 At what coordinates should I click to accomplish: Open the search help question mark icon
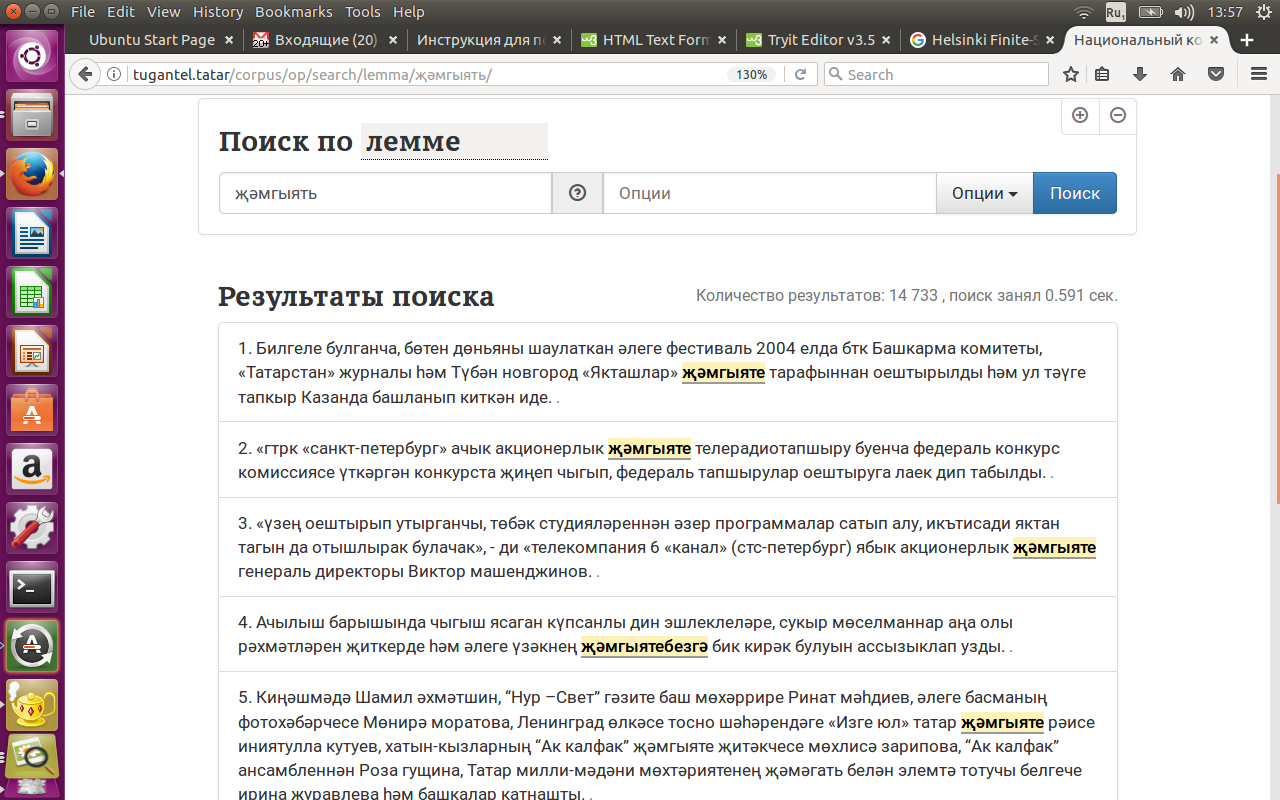(x=577, y=193)
